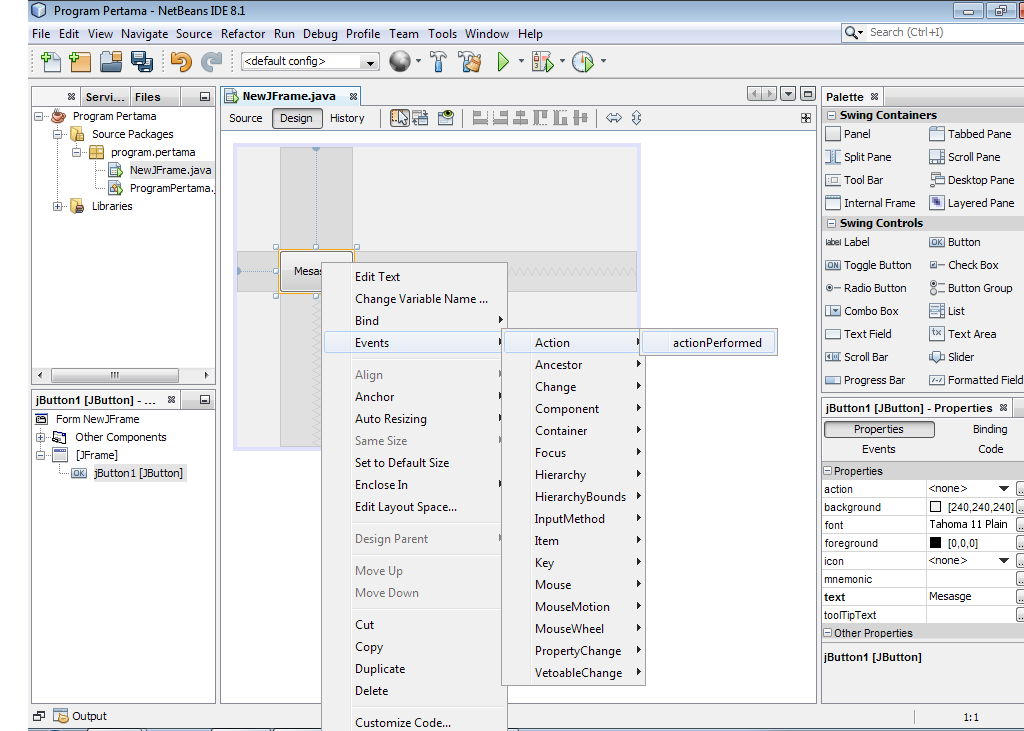Switch to Binding in the properties panel
1024x731 pixels.
pos(989,427)
